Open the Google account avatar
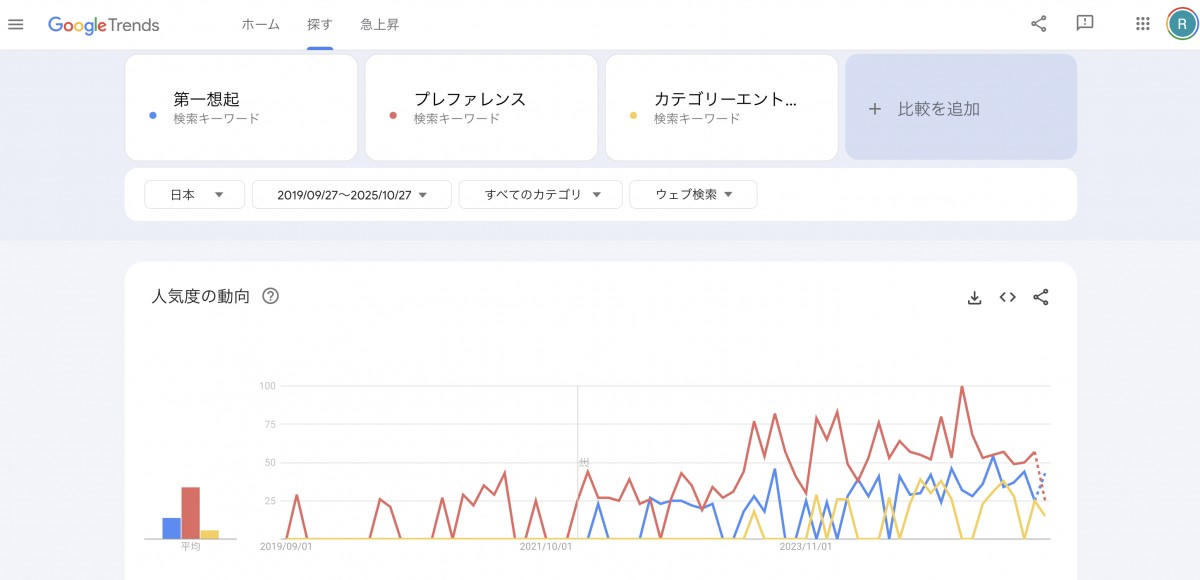Screen dimensions: 1200x580 pos(1181,24)
